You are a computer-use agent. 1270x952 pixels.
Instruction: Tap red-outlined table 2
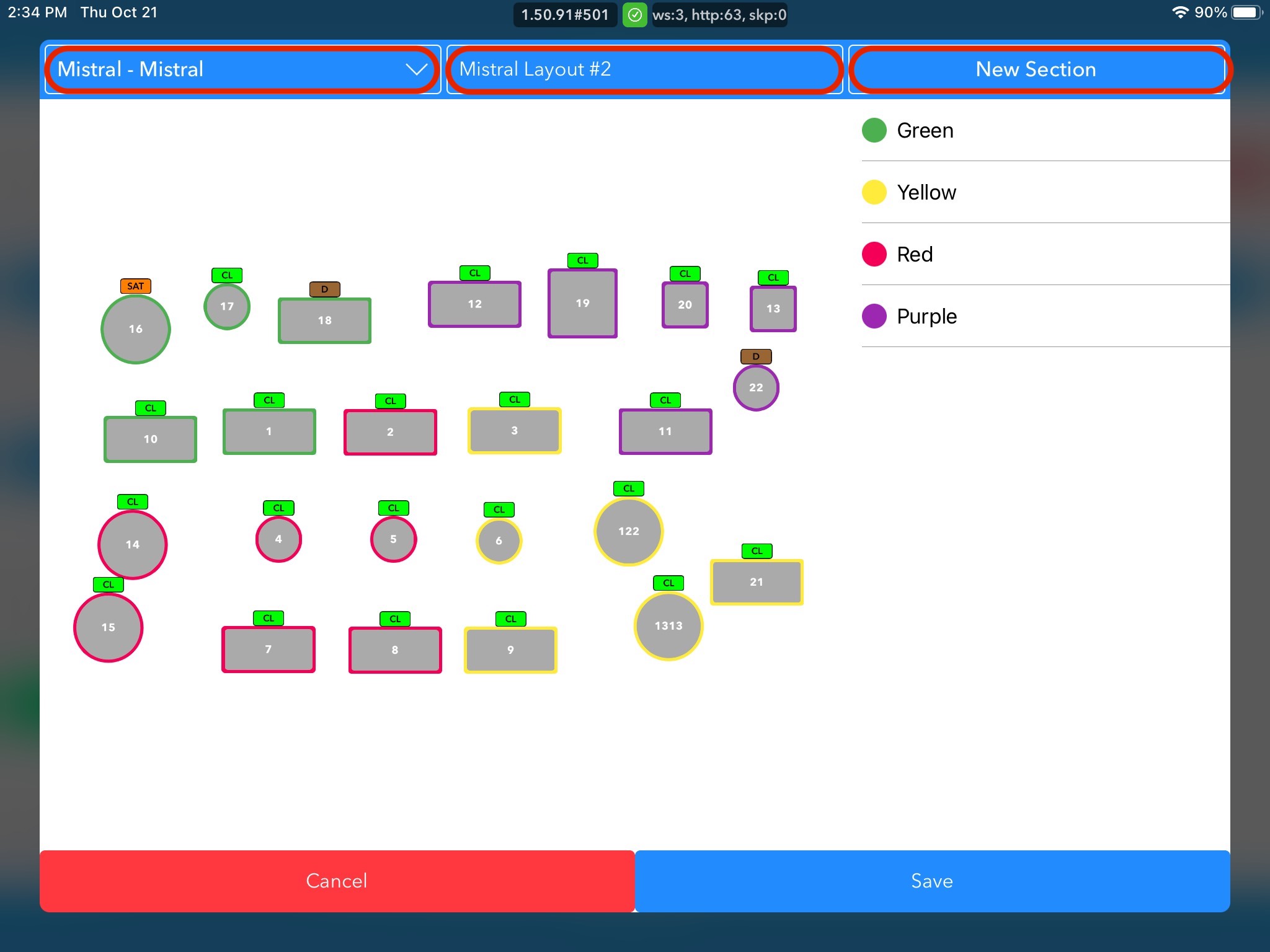[x=390, y=432]
